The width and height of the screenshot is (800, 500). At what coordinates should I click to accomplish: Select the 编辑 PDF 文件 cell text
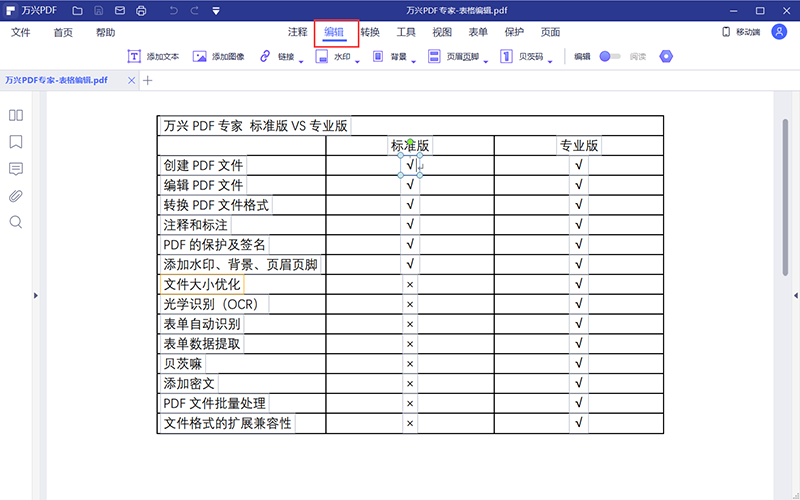tap(203, 185)
